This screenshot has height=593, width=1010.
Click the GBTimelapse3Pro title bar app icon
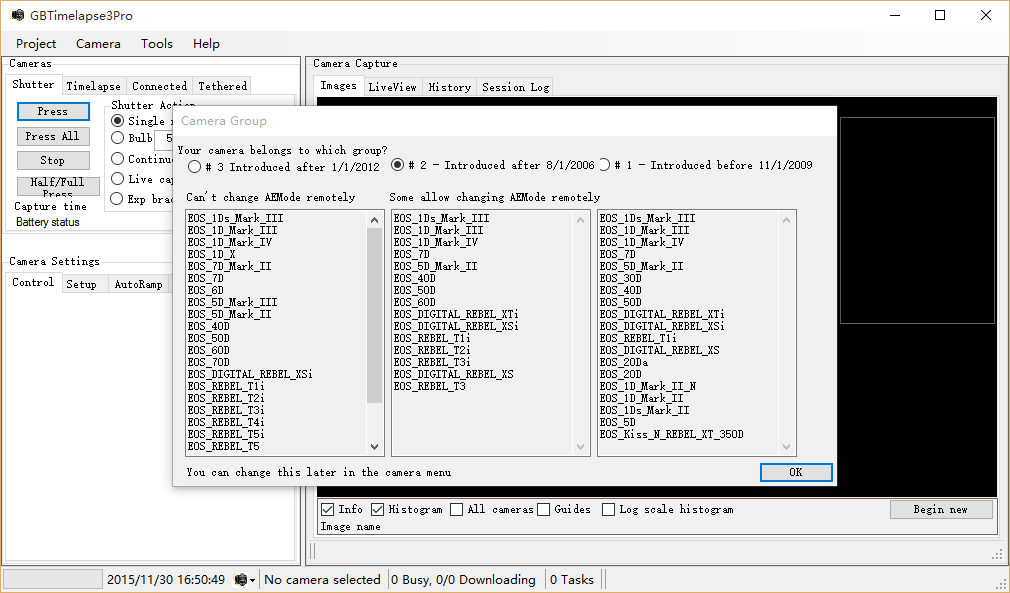(x=17, y=15)
